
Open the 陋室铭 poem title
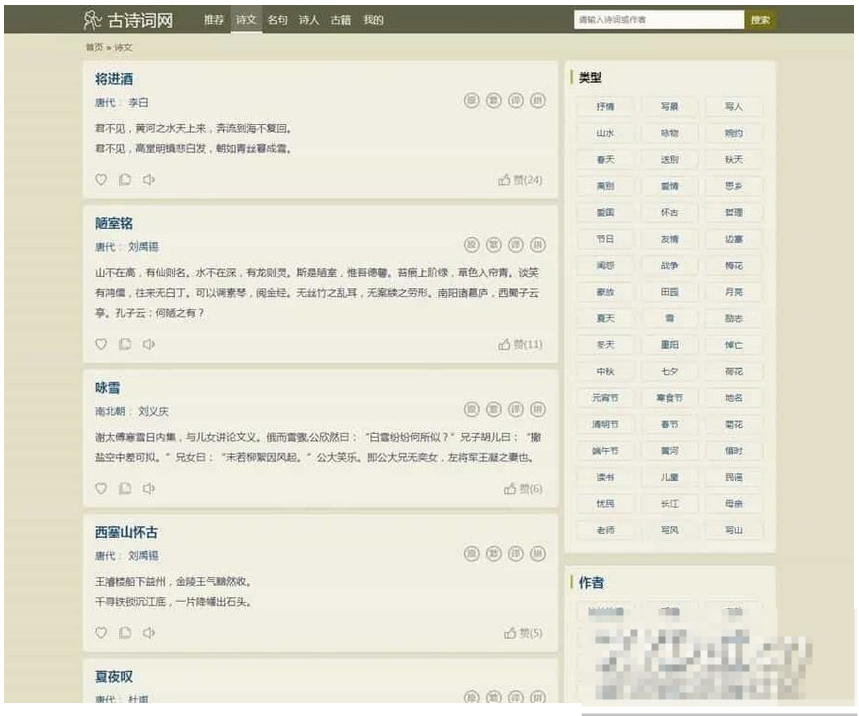pyautogui.click(x=114, y=223)
